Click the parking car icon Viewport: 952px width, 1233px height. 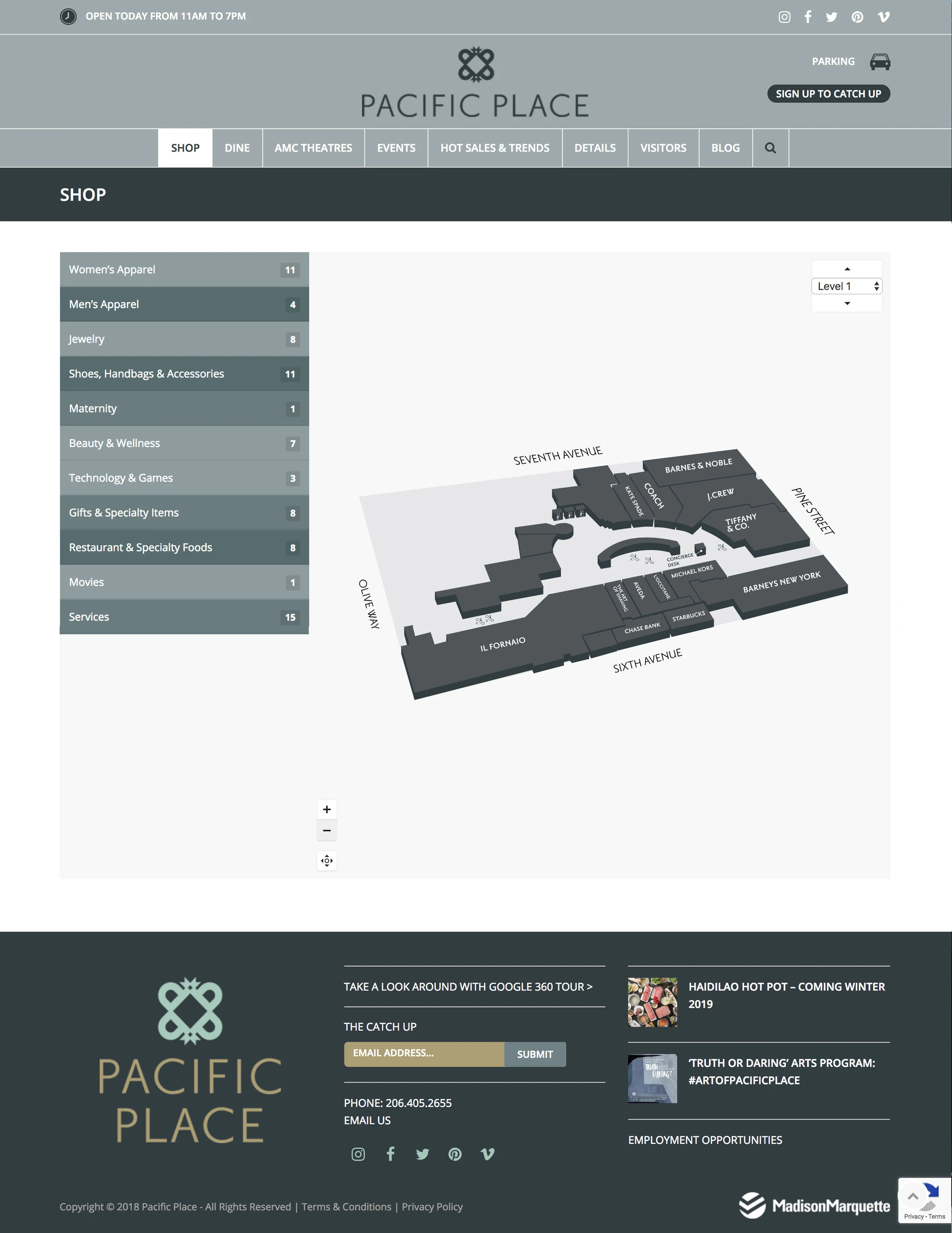point(880,62)
